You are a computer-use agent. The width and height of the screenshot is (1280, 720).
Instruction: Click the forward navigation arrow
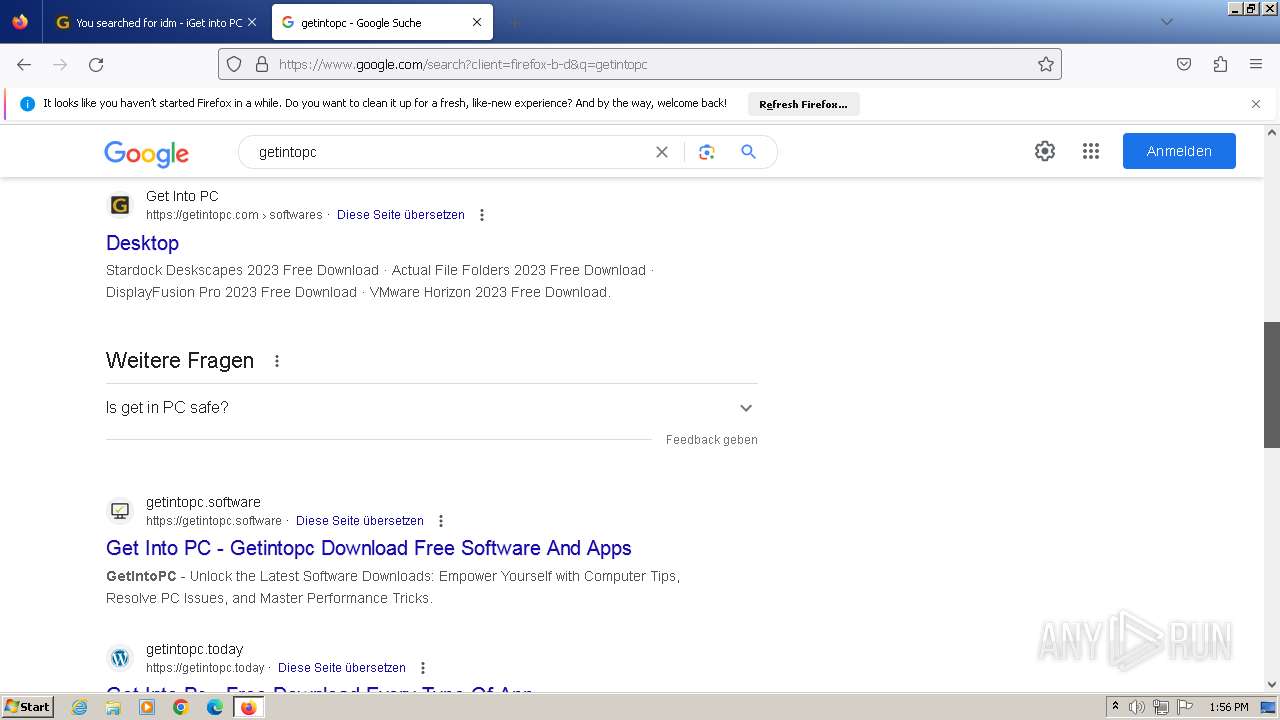tap(60, 64)
